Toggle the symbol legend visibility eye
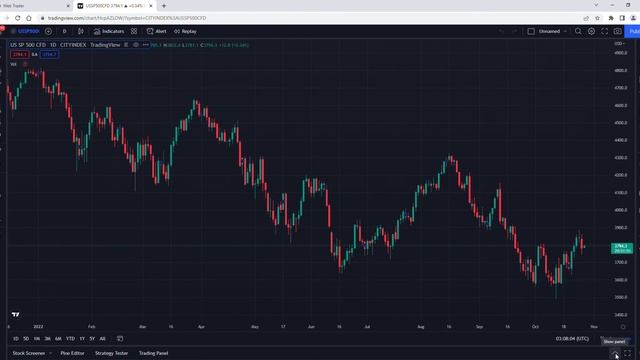The width and height of the screenshot is (640, 360). pos(136,45)
